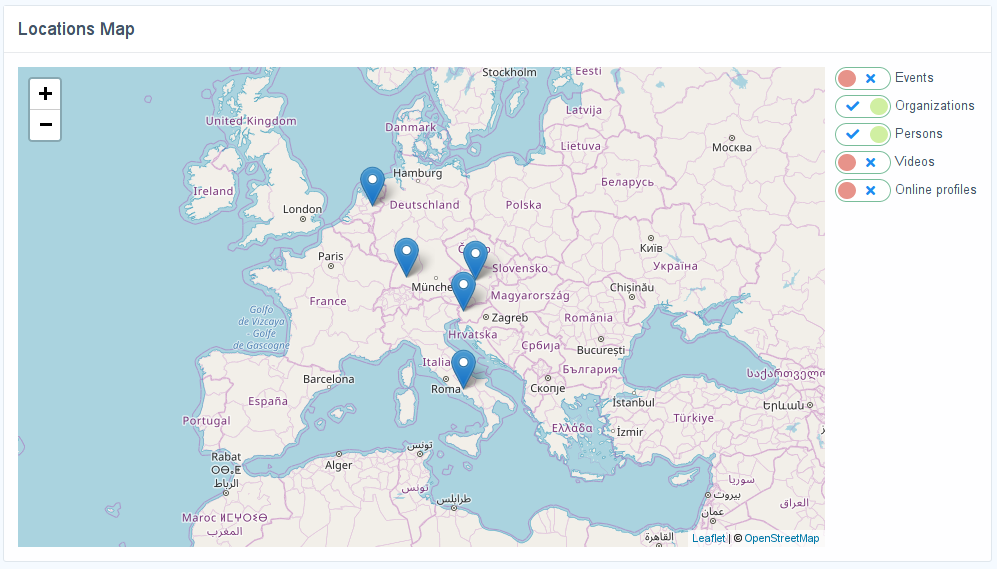The height and width of the screenshot is (569, 997).
Task: Click the Москва city label on map
Action: coord(731,147)
